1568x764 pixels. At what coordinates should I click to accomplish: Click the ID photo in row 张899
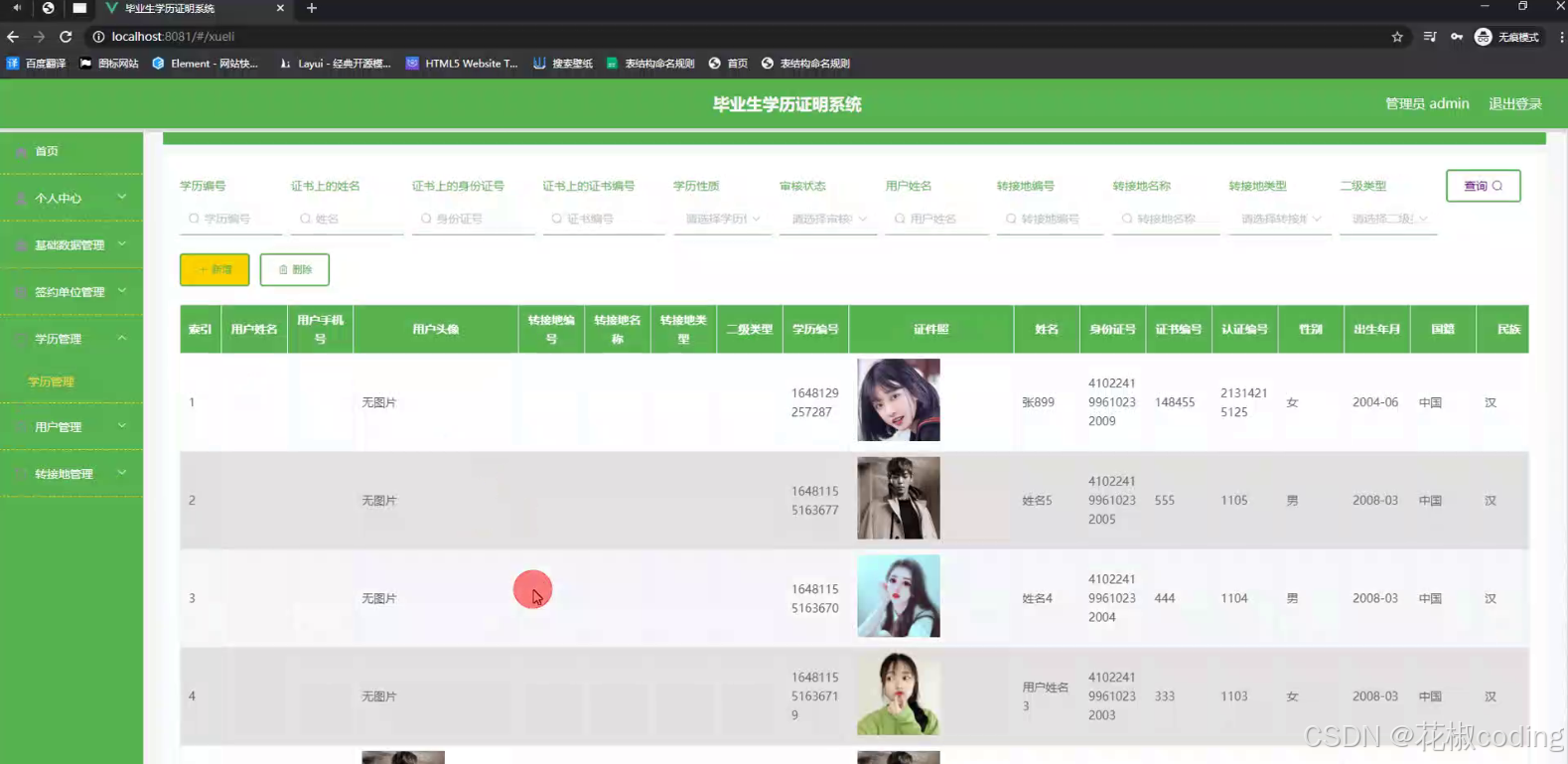tap(899, 400)
